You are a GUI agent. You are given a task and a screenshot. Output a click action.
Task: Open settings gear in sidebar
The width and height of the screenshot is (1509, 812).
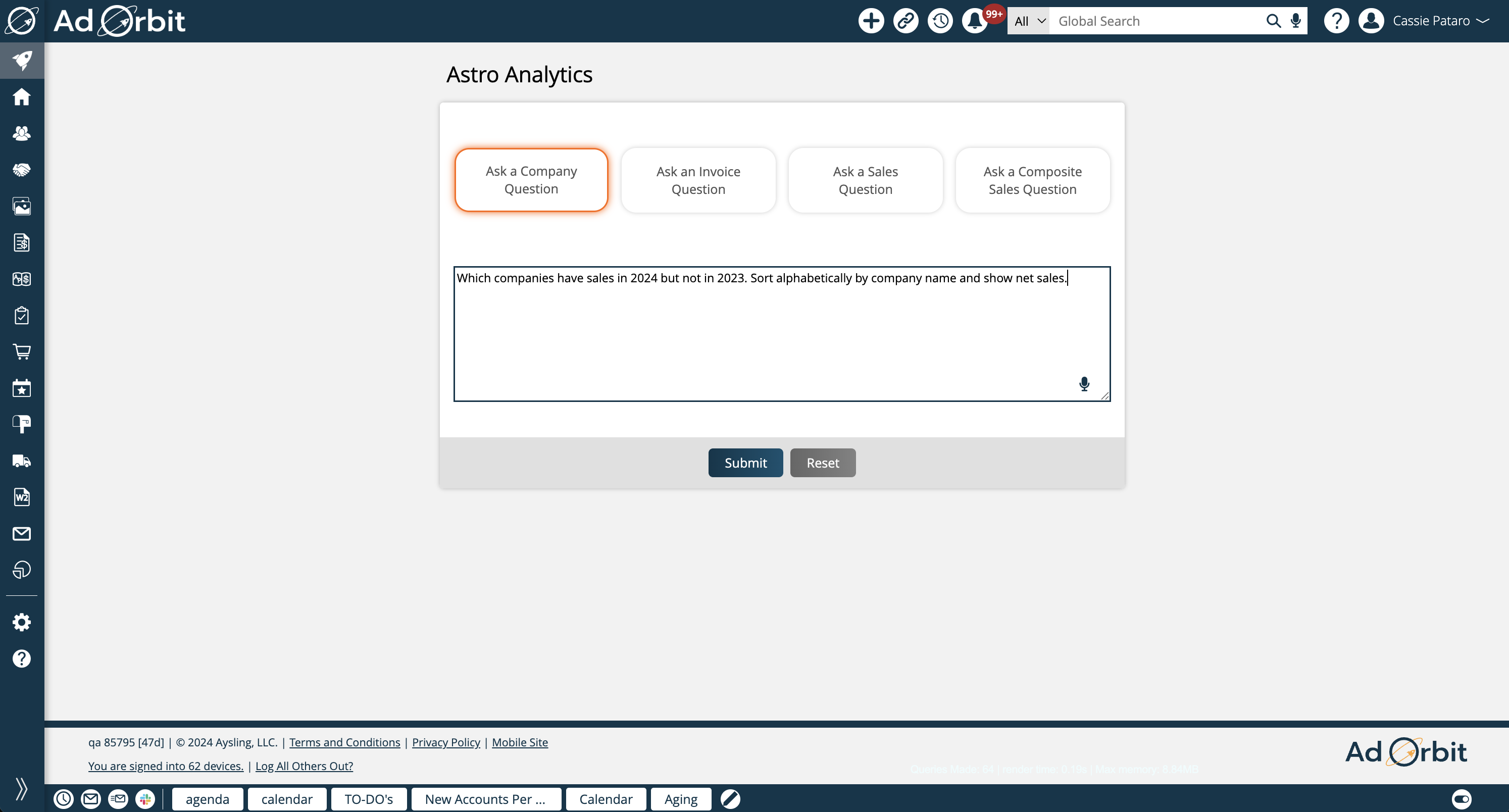pos(22,622)
